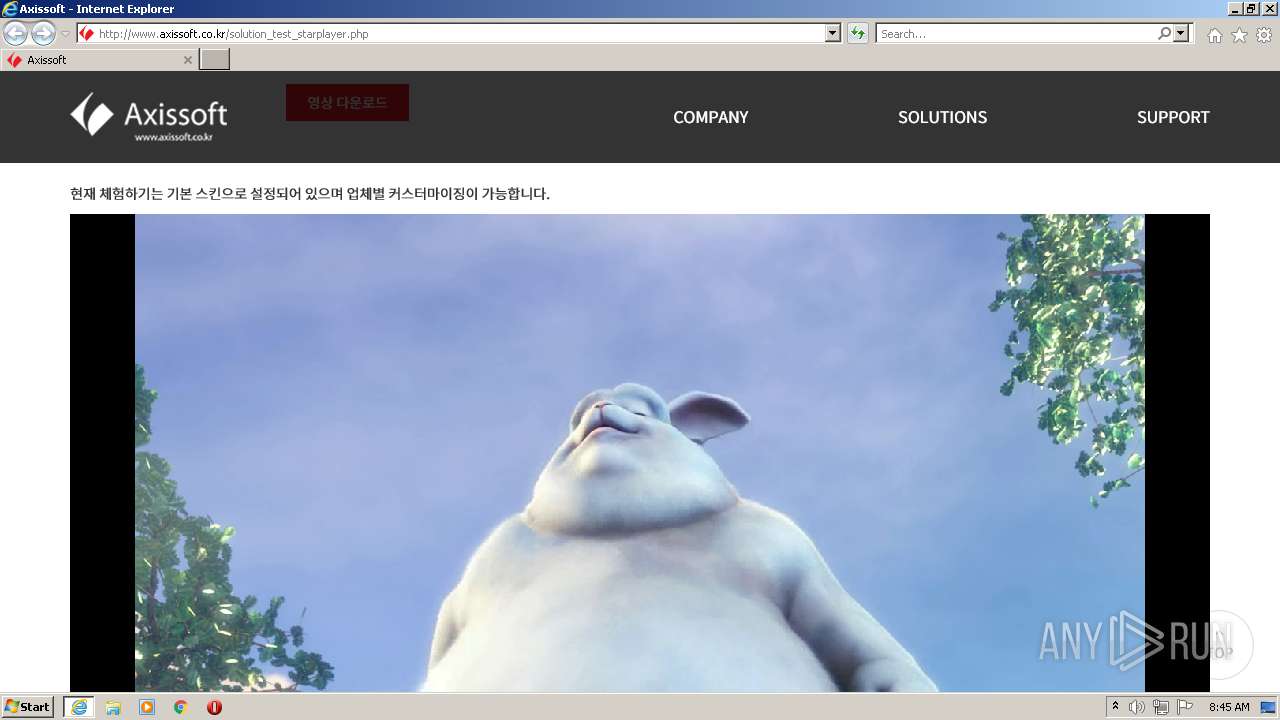Open the recent pages dropdown arrow
The image size is (1280, 720).
pyautogui.click(x=65, y=34)
